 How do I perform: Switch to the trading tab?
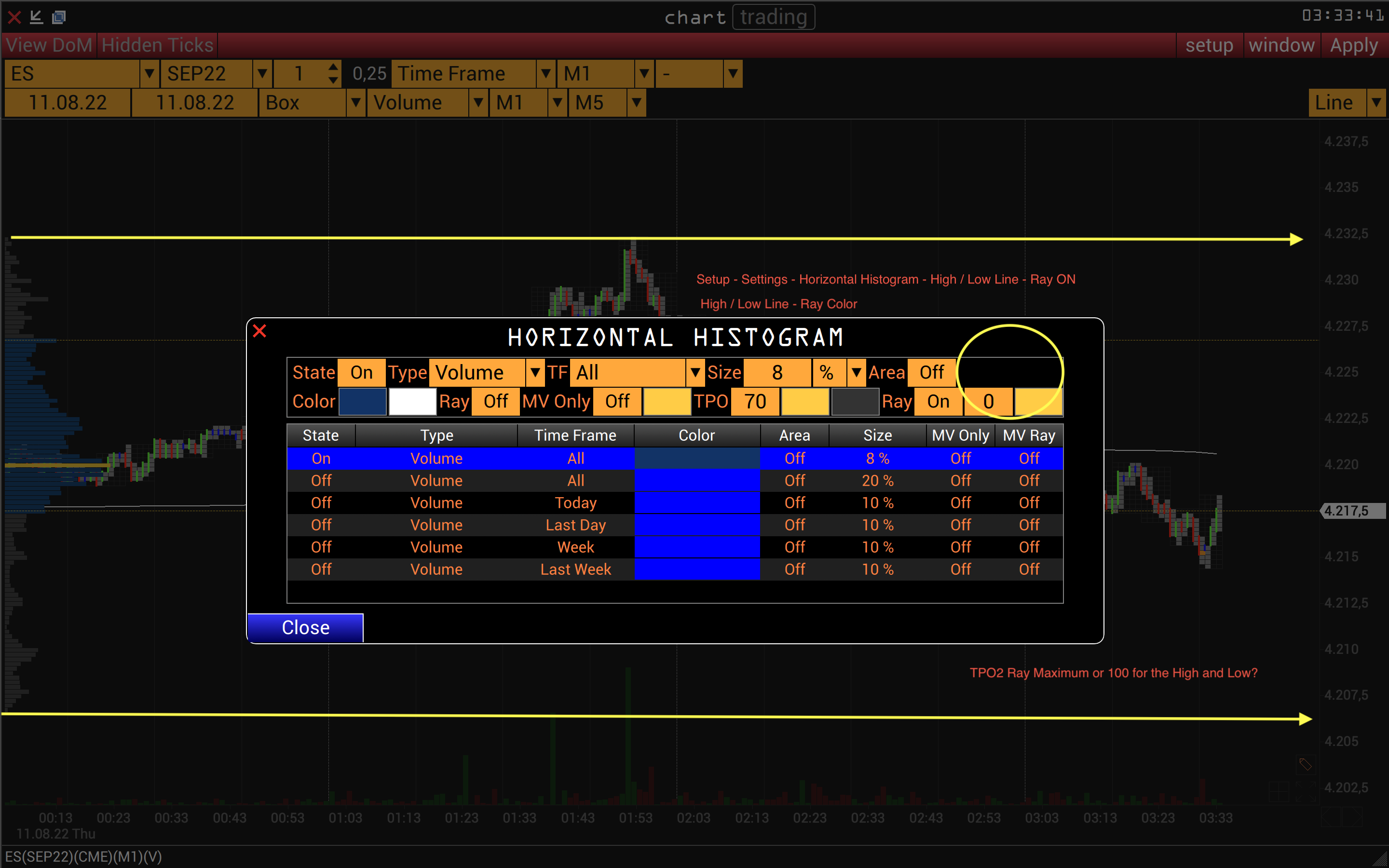coord(774,17)
